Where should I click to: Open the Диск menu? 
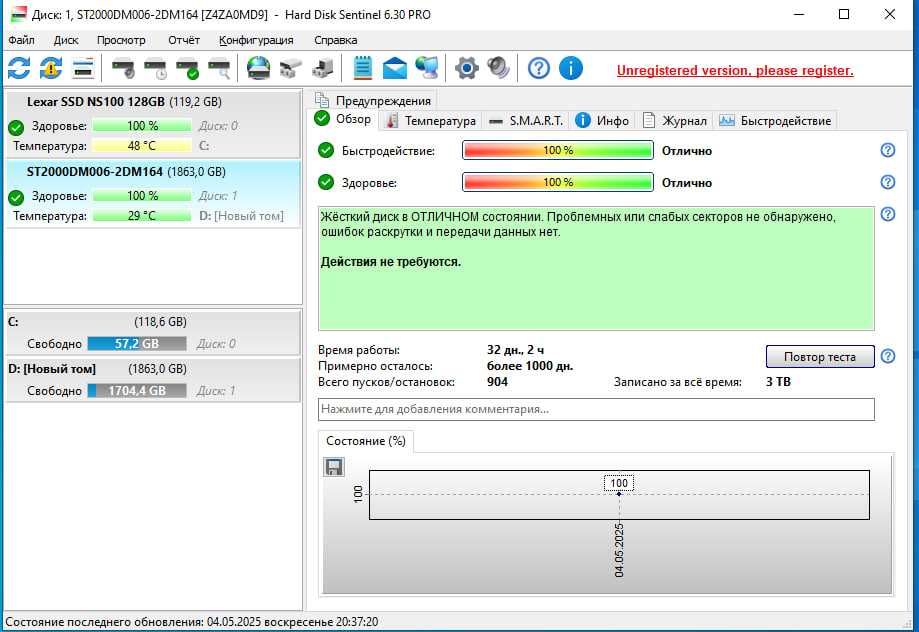66,40
